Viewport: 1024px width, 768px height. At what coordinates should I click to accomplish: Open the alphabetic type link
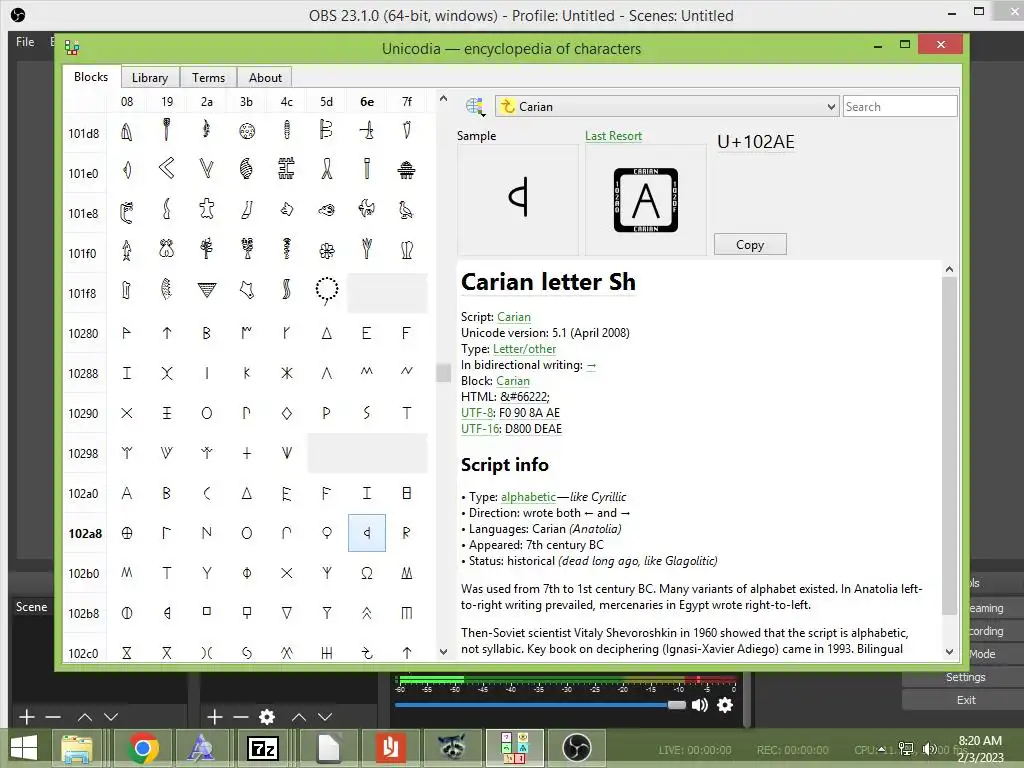point(528,496)
